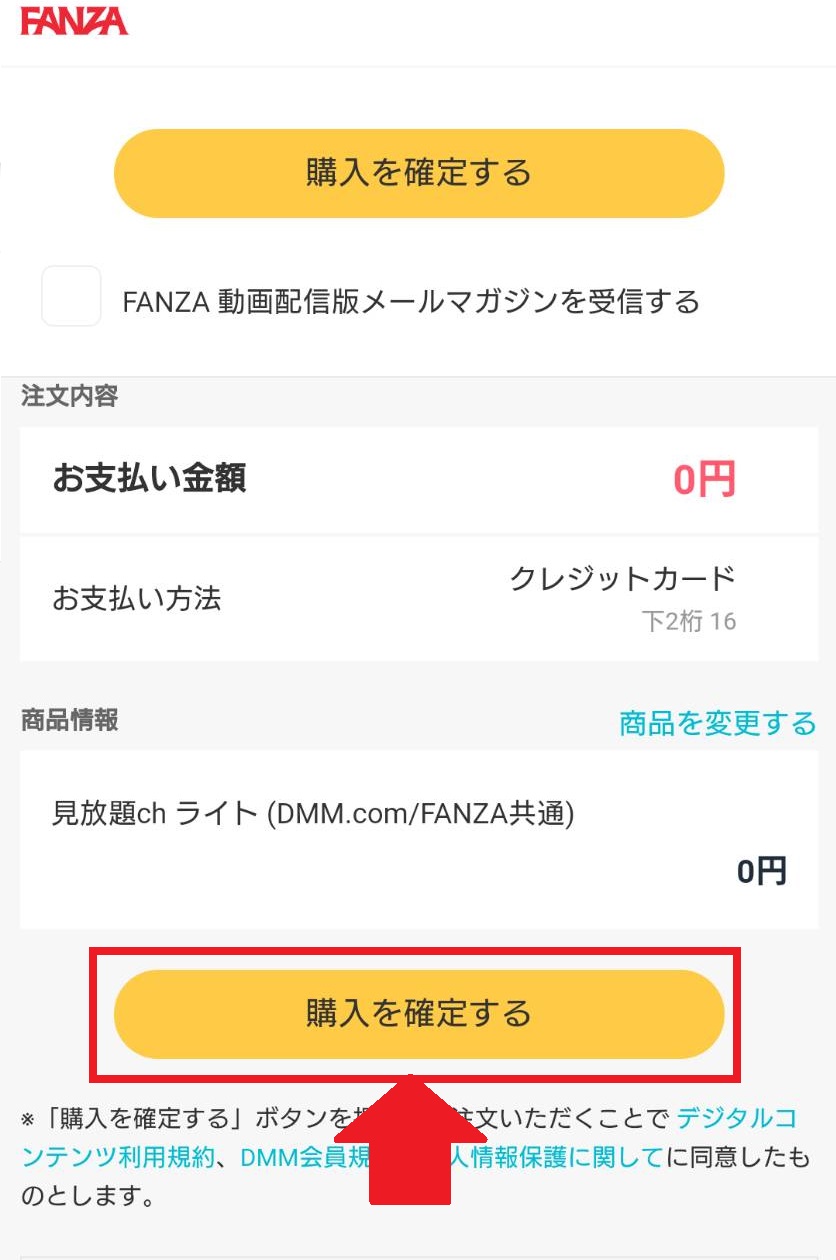Click the red 0円 payment total
This screenshot has height=1260, width=836.
click(x=704, y=480)
